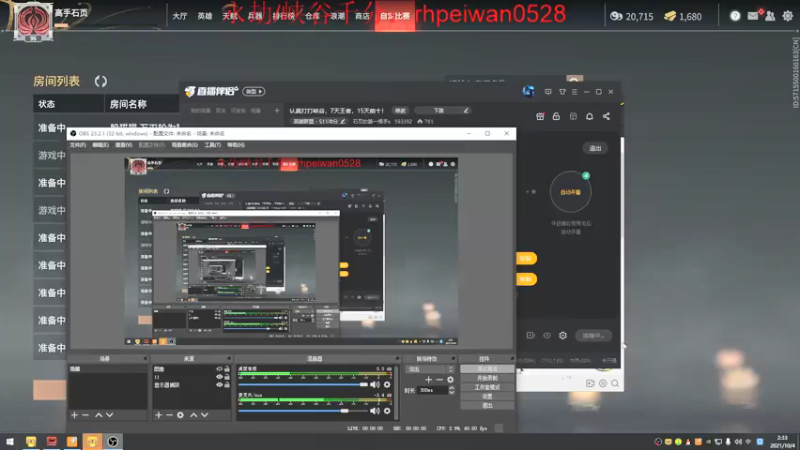Expand the 类型 pill next to 直播伴侣 logo

tap(254, 91)
